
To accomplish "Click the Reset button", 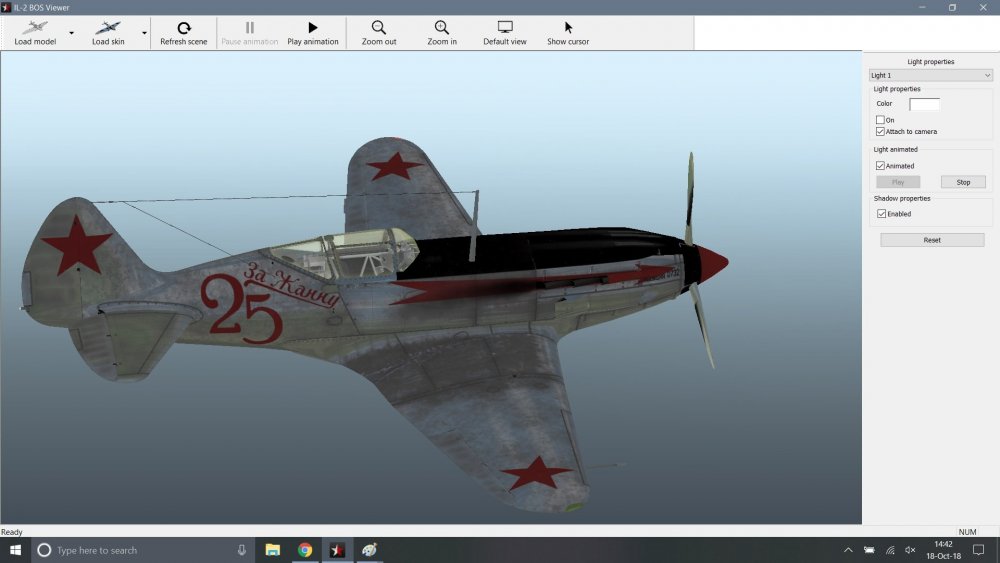I will click(932, 240).
